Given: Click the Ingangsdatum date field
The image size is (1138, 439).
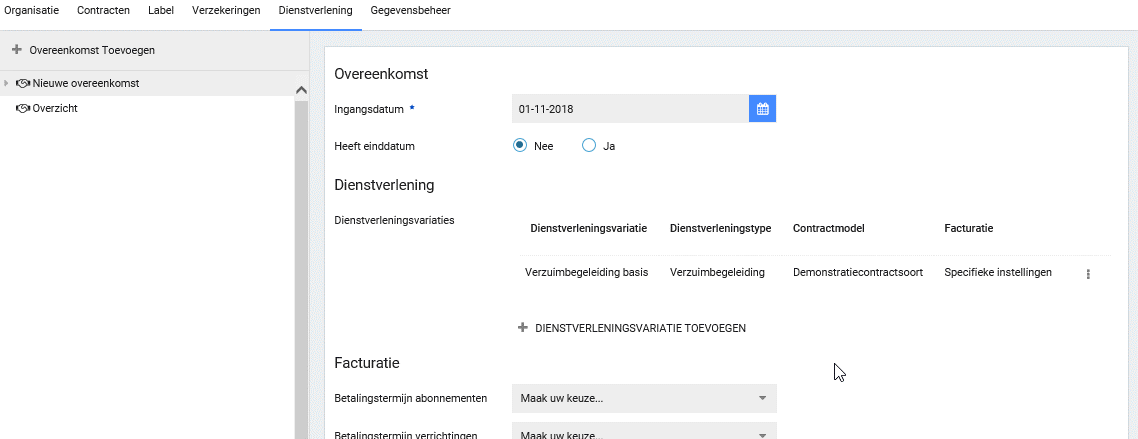Looking at the screenshot, I should 629,109.
